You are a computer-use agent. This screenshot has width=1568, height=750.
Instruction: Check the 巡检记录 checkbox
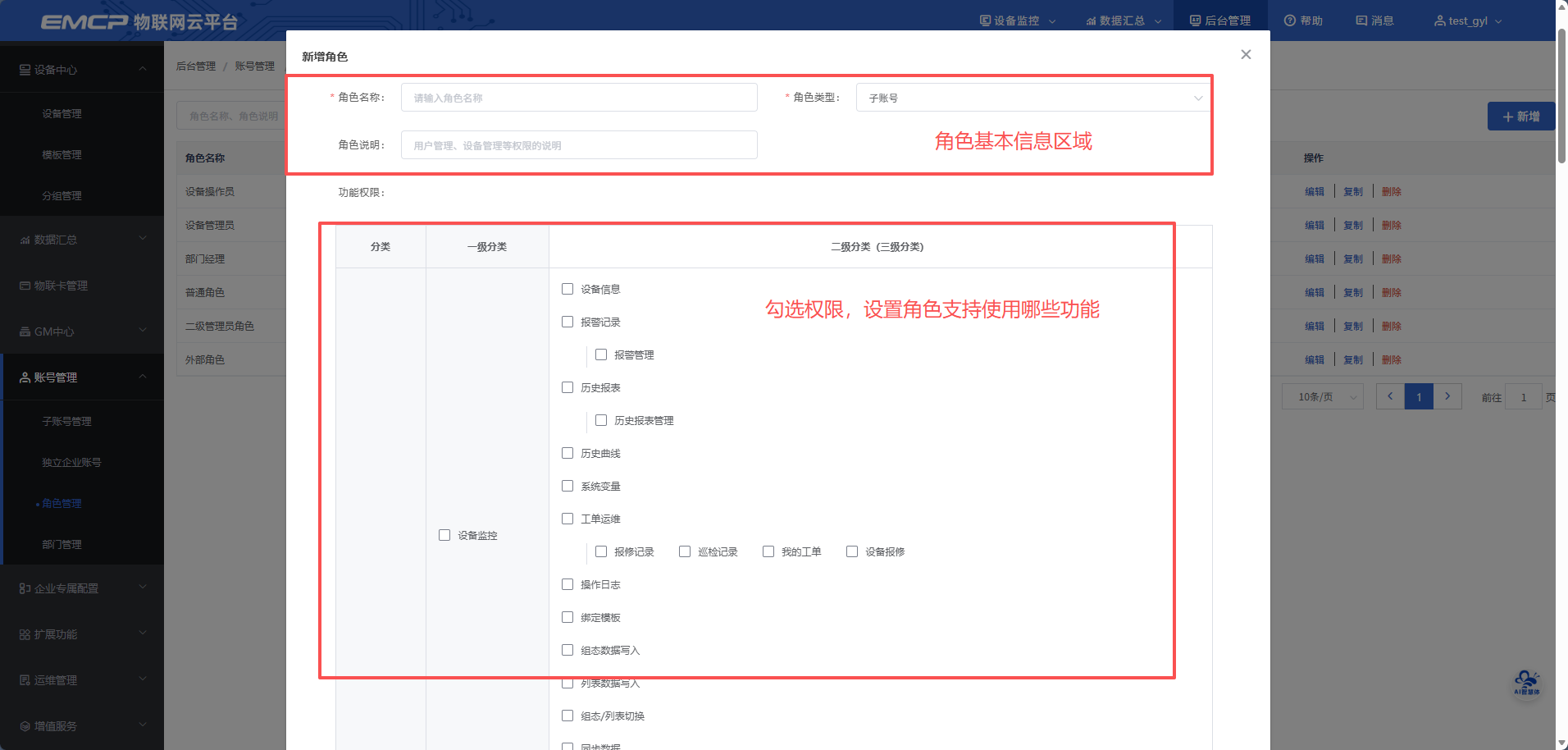[x=685, y=551]
